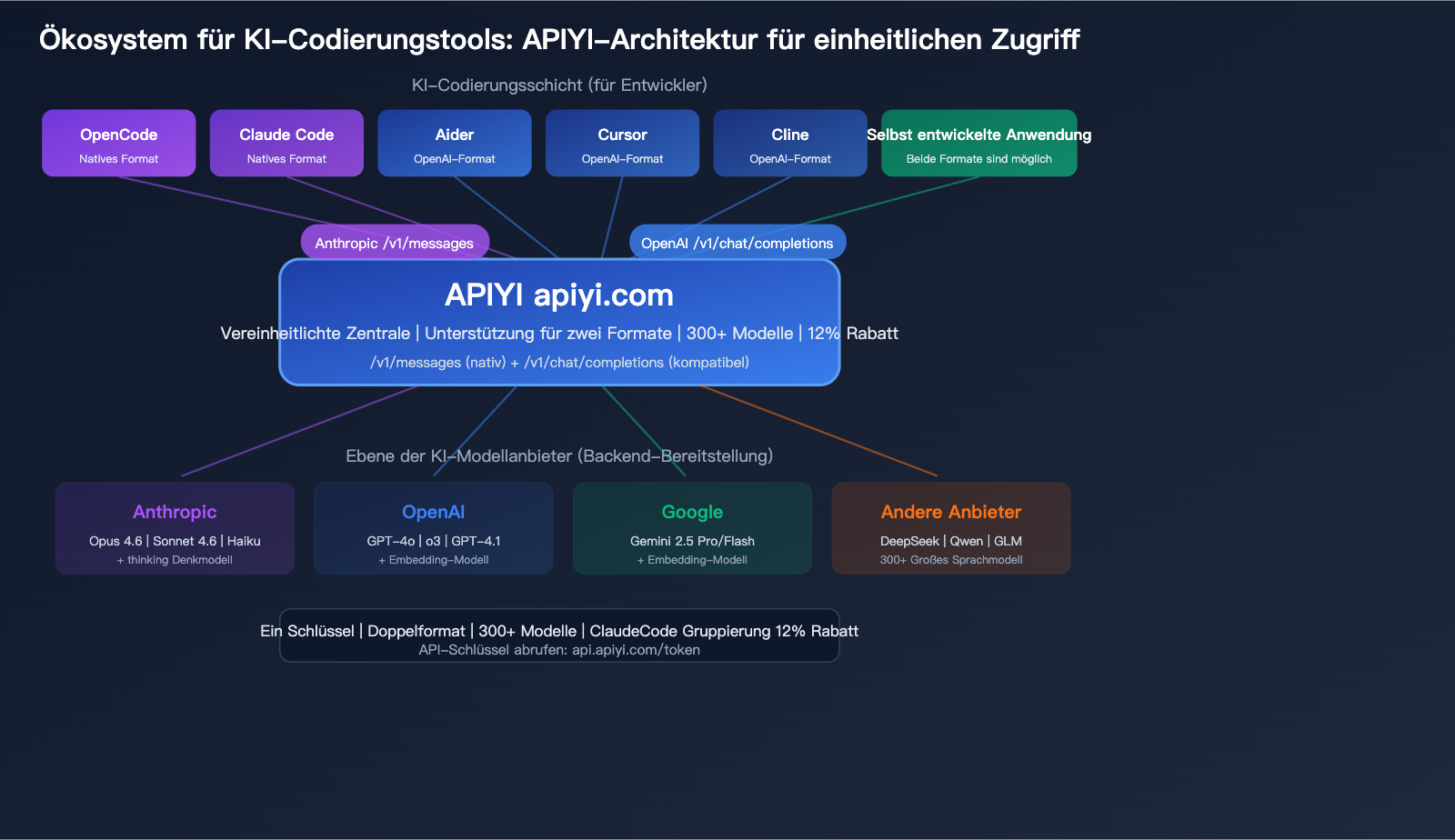
Task: Select the Google provider with Gemini 2.5
Action: pyautogui.click(x=692, y=528)
